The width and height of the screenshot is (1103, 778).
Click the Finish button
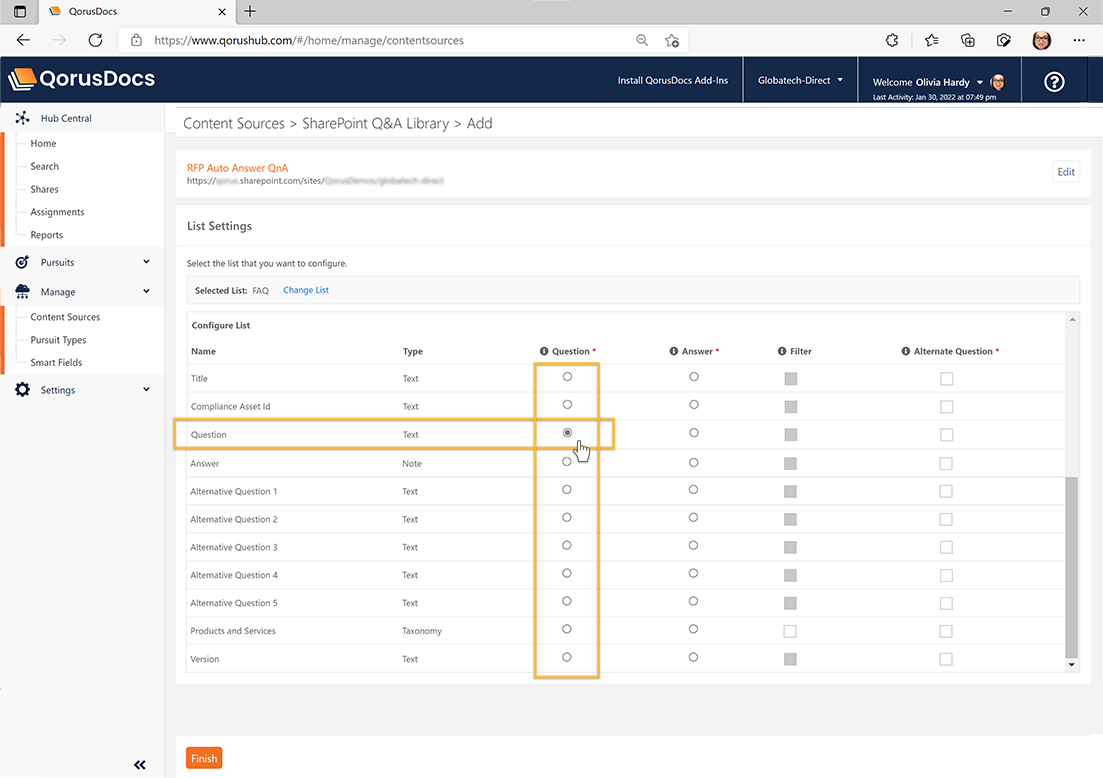204,758
